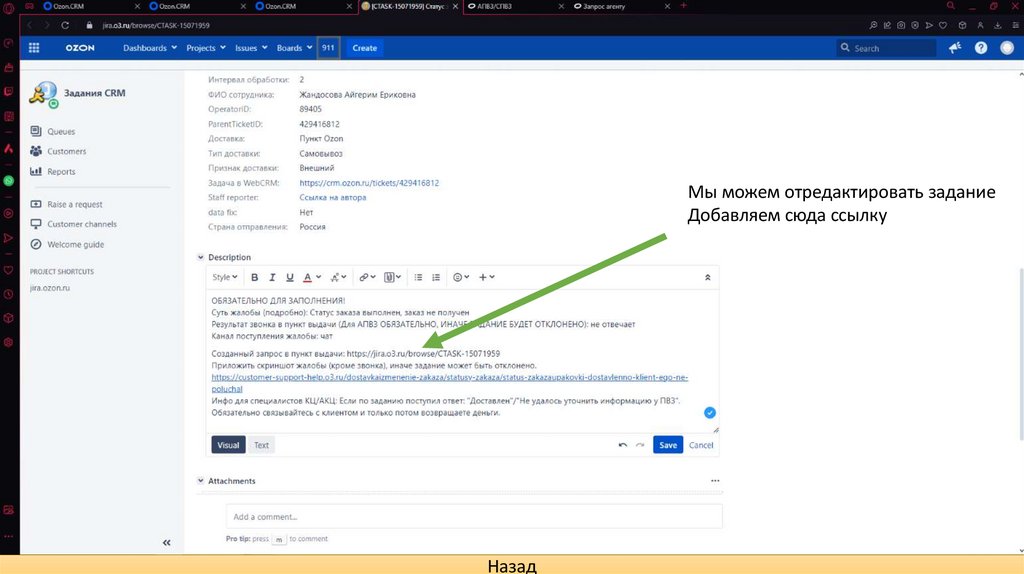Viewport: 1024px width, 574px height.
Task: Open the user profile avatar
Action: pyautogui.click(x=1006, y=48)
